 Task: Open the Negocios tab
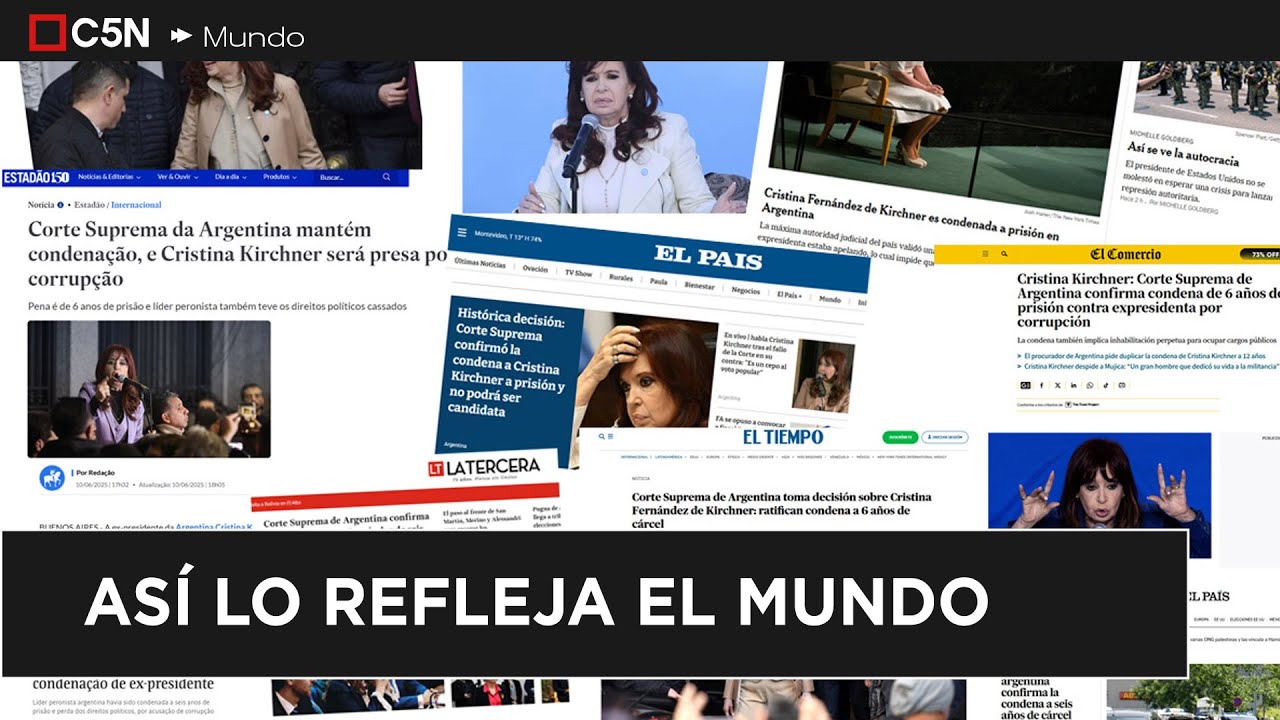click(746, 291)
